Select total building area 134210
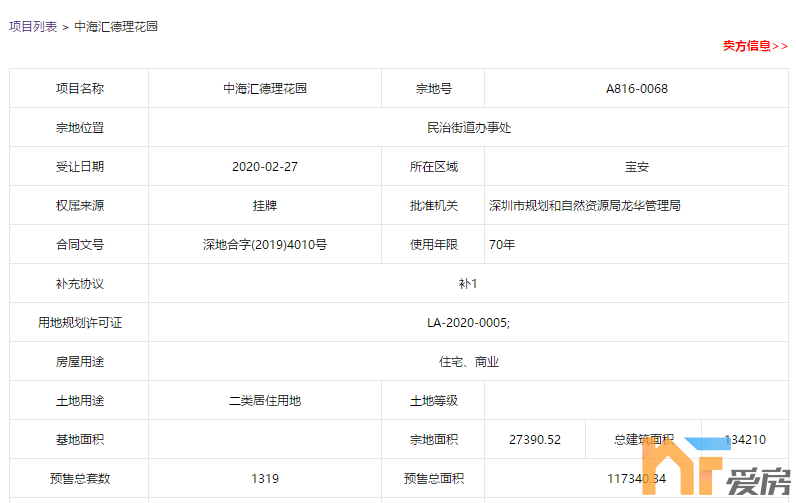The image size is (796, 503). pos(745,440)
